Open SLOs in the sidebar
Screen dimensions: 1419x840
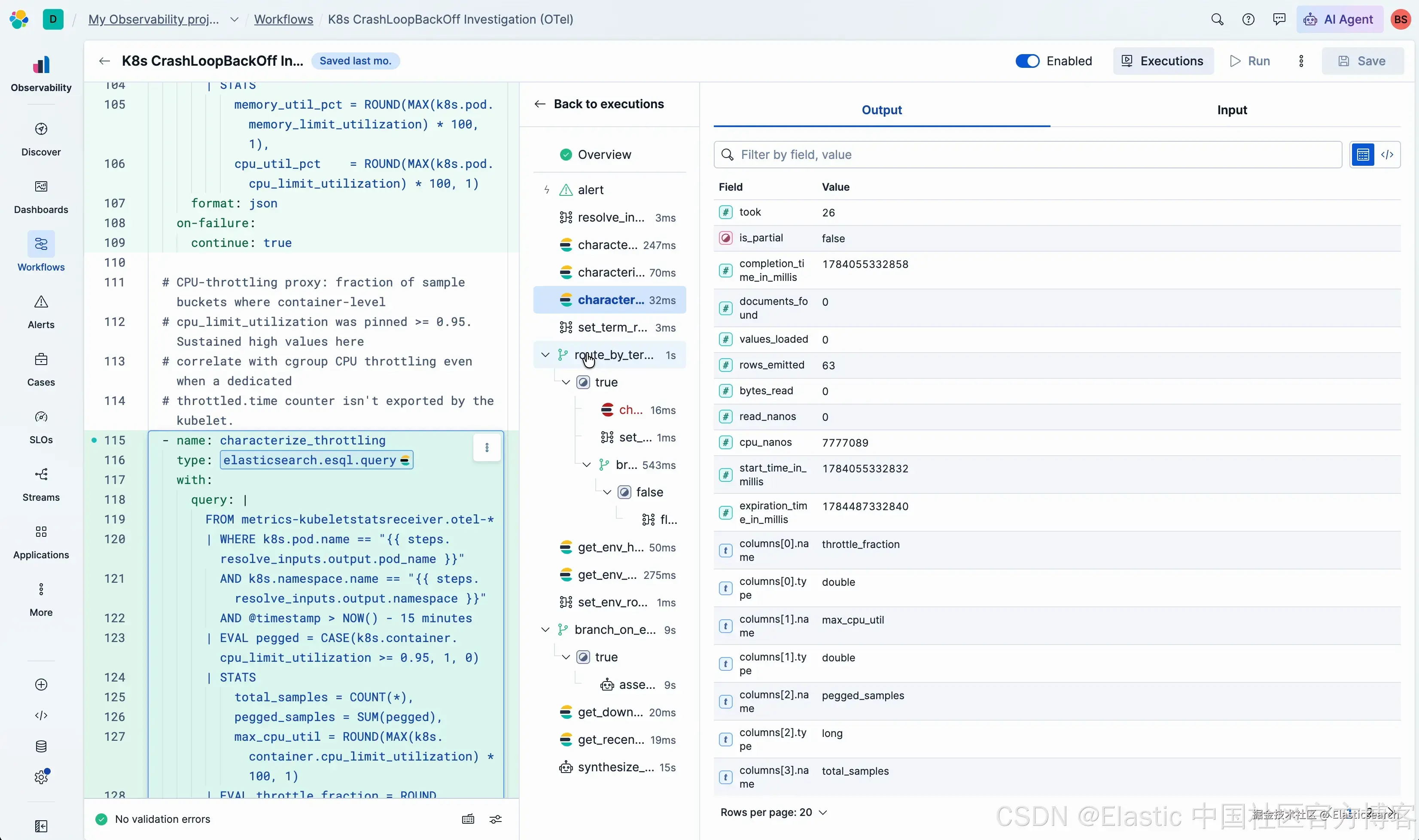point(41,427)
